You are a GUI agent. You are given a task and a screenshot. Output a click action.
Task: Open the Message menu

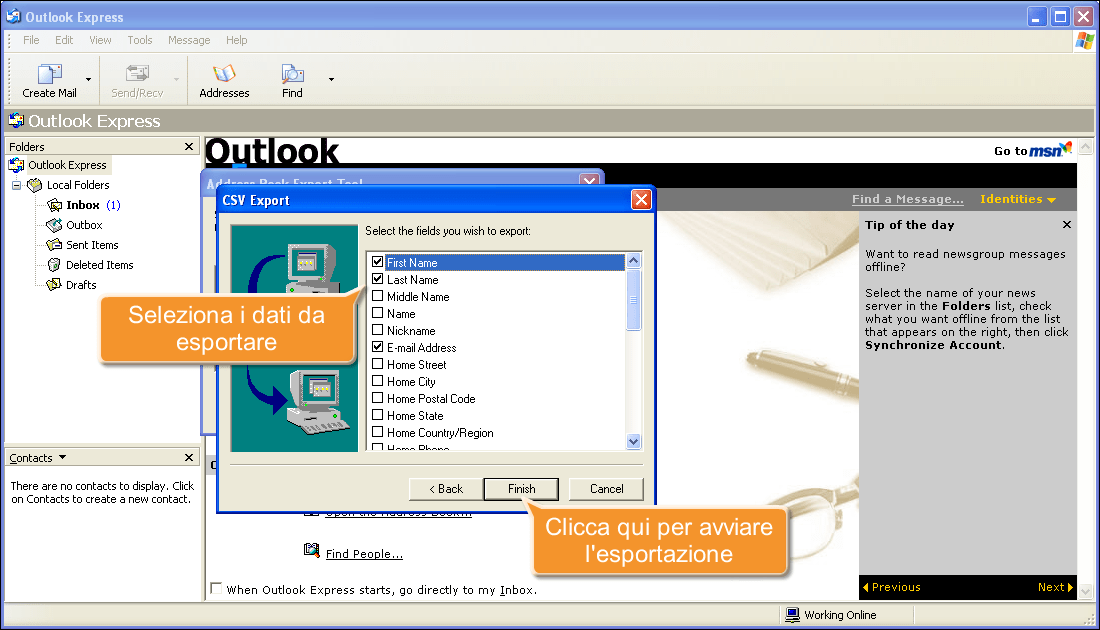click(189, 40)
